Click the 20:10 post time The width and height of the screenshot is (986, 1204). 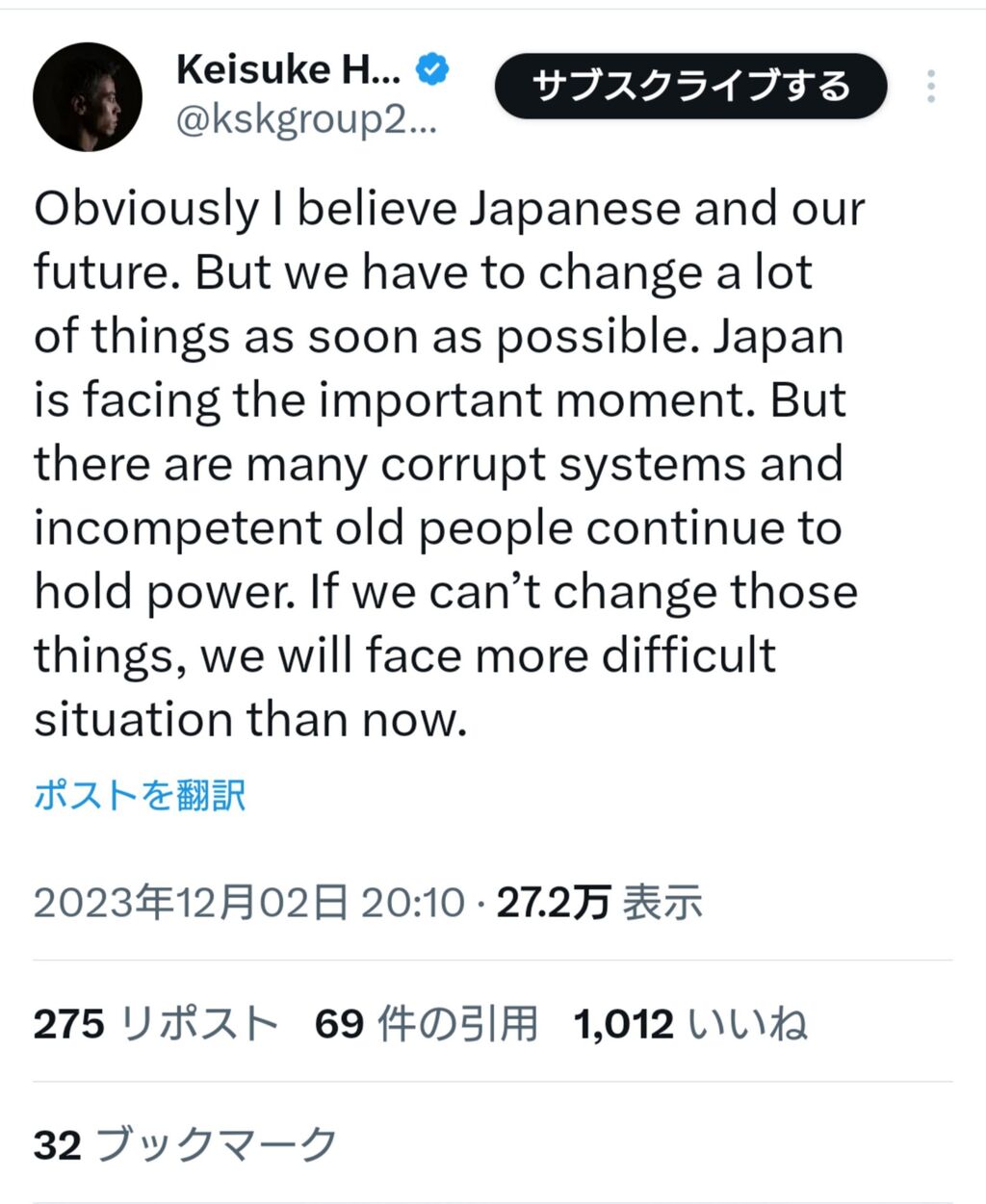[412, 903]
